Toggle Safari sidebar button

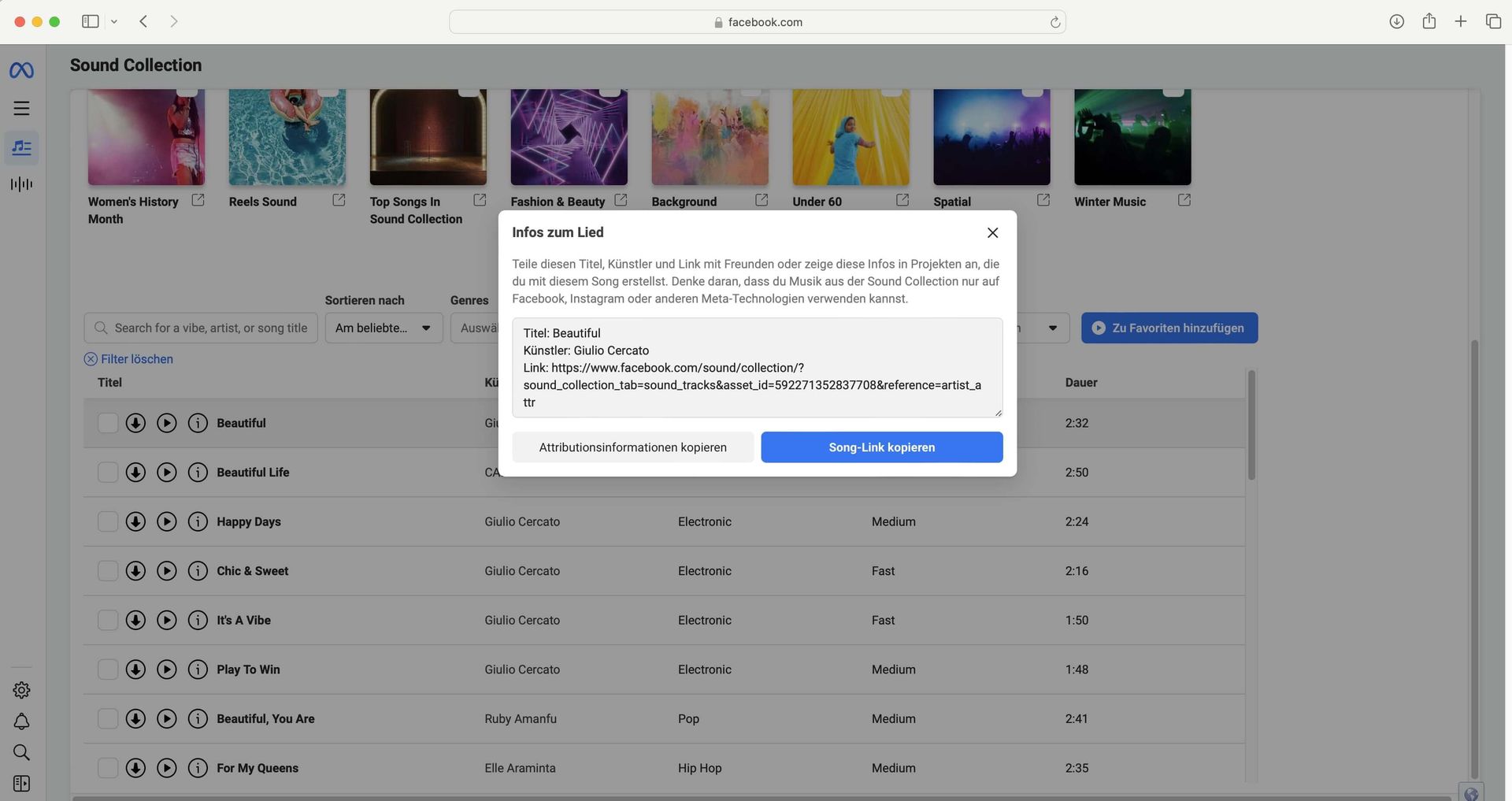coord(91,22)
